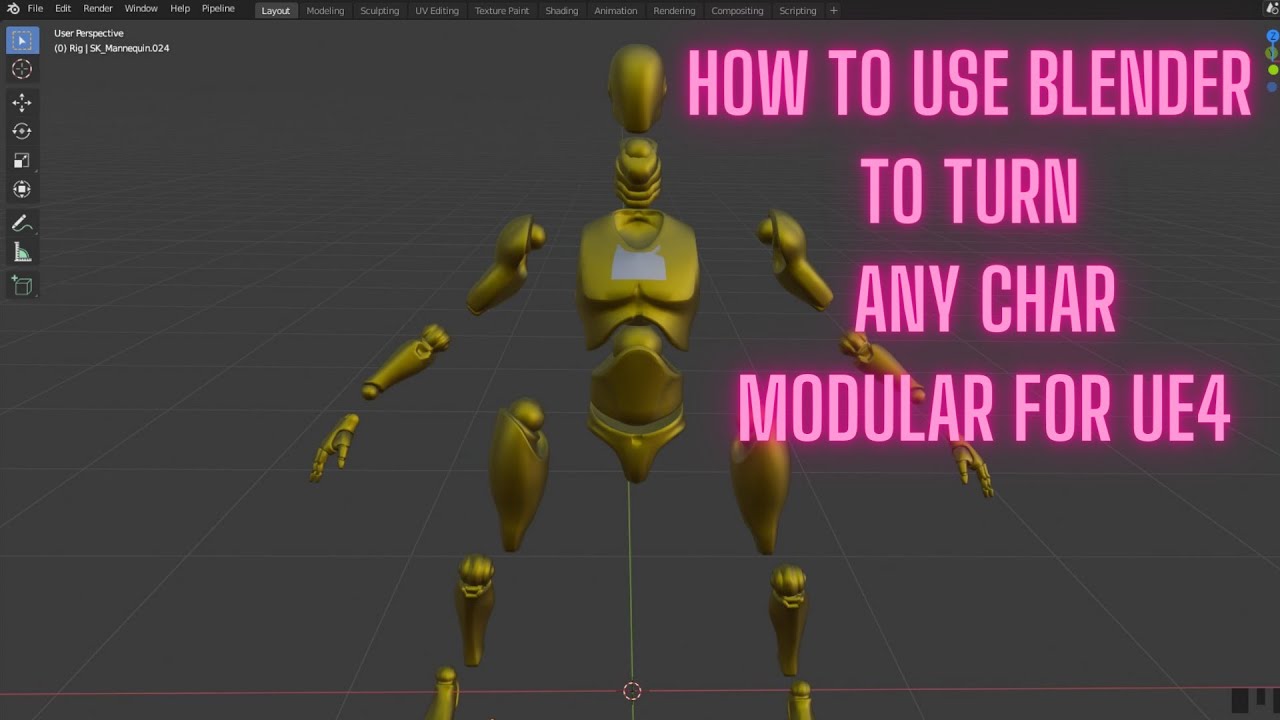Open the Render menu
1280x720 pixels.
pos(98,9)
